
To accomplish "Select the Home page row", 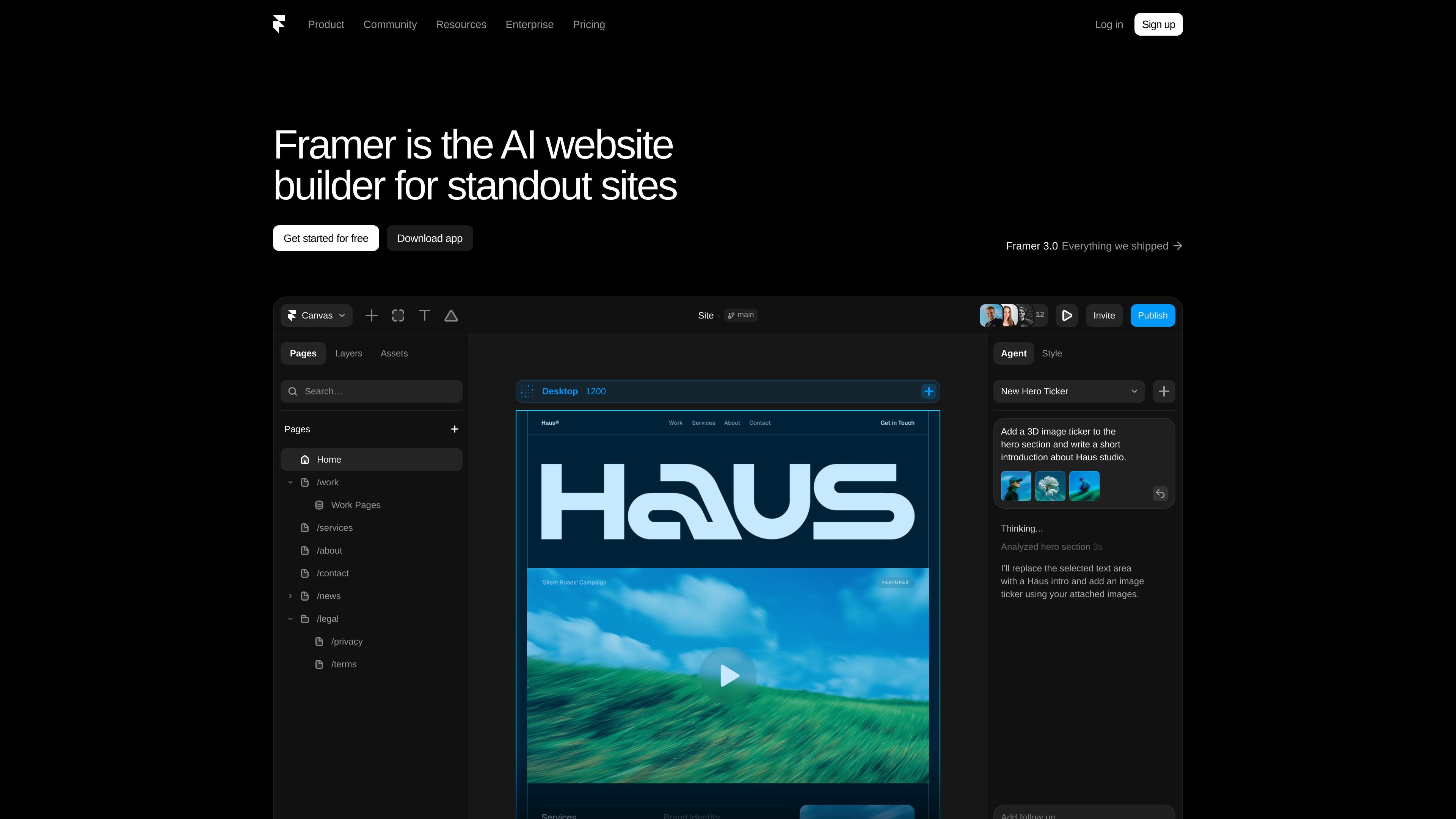I will coord(371,460).
